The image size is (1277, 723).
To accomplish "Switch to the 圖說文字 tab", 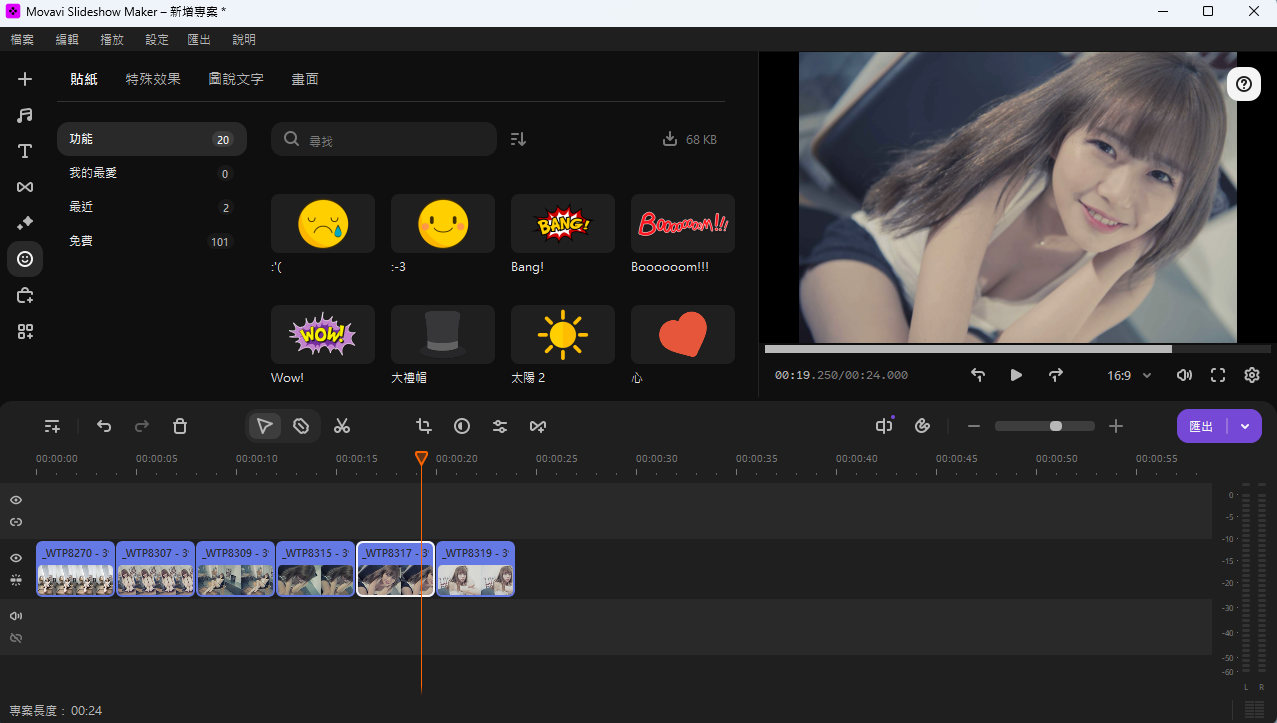I will tap(236, 79).
